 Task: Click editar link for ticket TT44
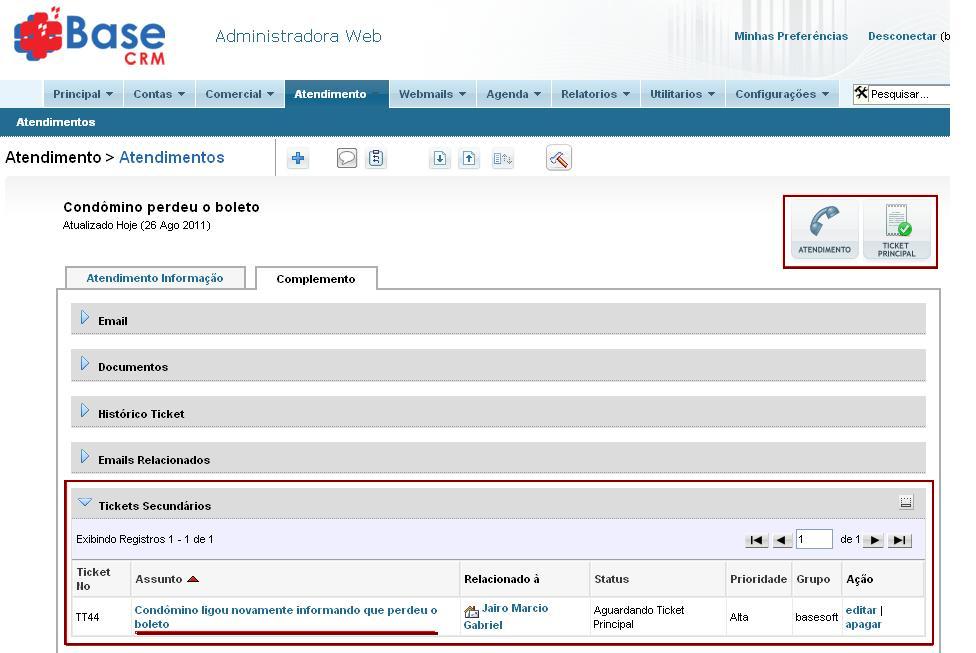point(860,610)
